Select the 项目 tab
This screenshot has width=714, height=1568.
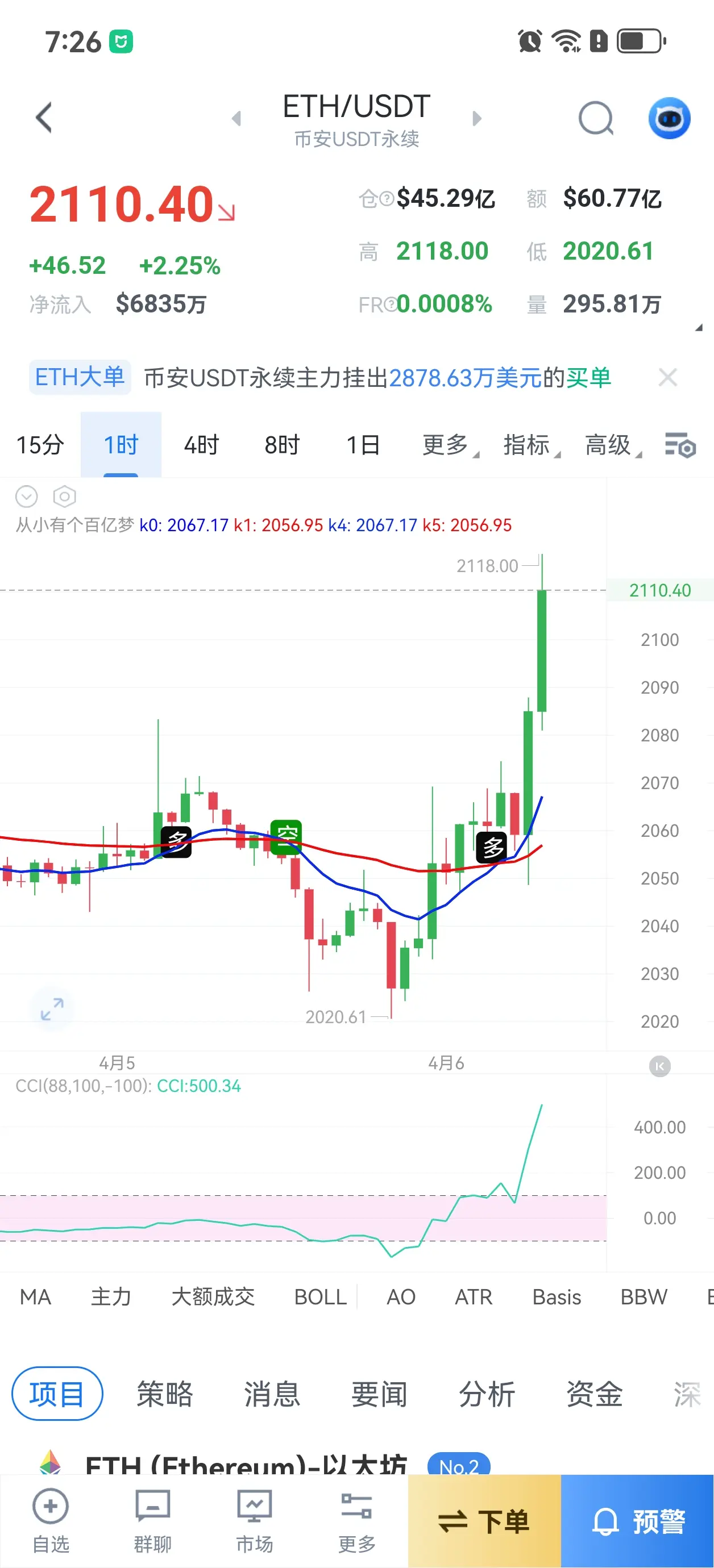tap(57, 1394)
